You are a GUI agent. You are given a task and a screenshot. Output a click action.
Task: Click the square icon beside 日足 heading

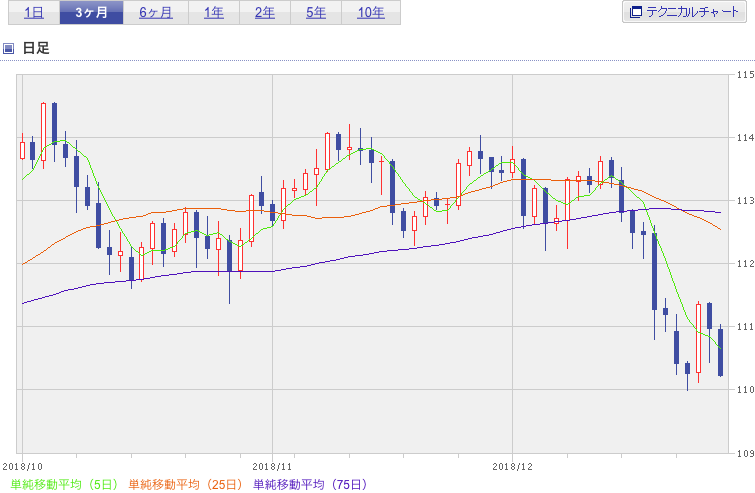(x=8, y=48)
